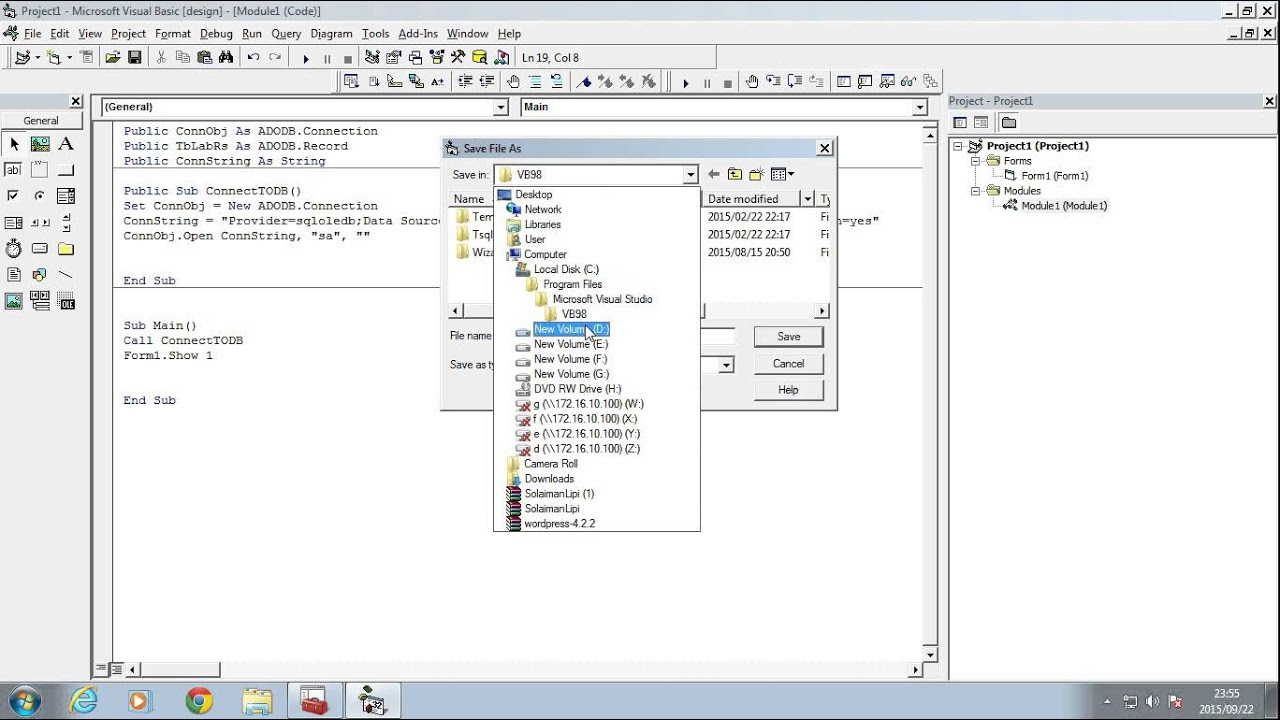Open Object Browser toolbar icon
Viewport: 1280px width, 720px height.
point(437,58)
